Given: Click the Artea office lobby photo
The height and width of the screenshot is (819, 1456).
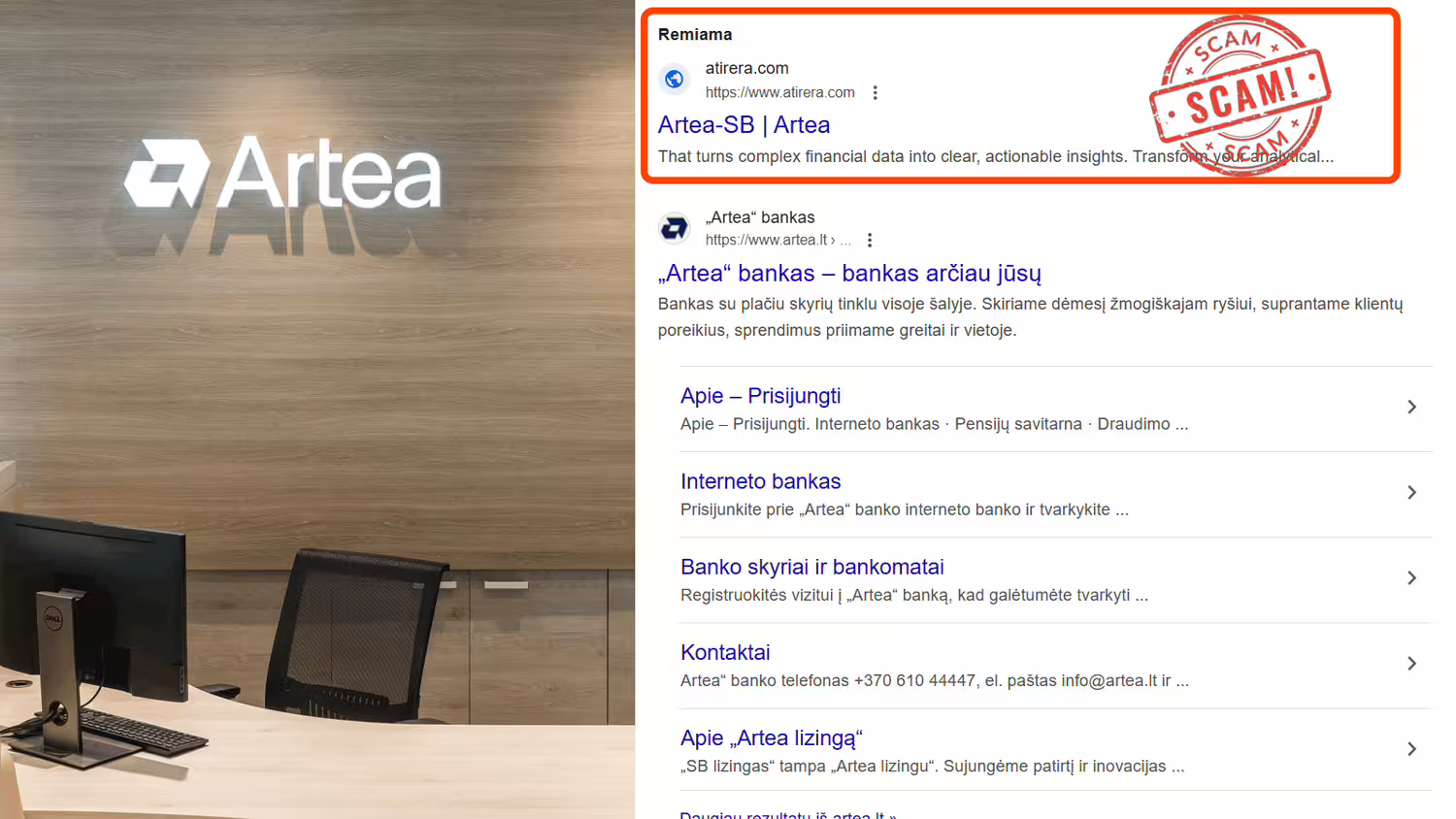Looking at the screenshot, I should [x=317, y=409].
